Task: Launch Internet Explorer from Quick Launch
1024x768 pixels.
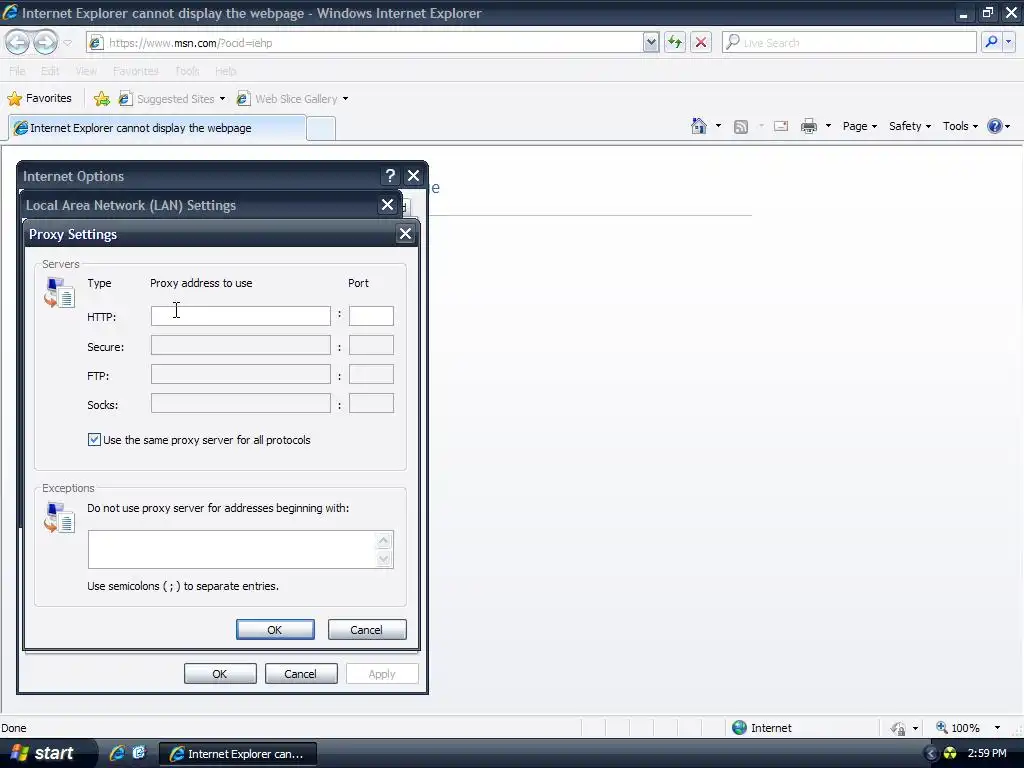Action: click(117, 753)
